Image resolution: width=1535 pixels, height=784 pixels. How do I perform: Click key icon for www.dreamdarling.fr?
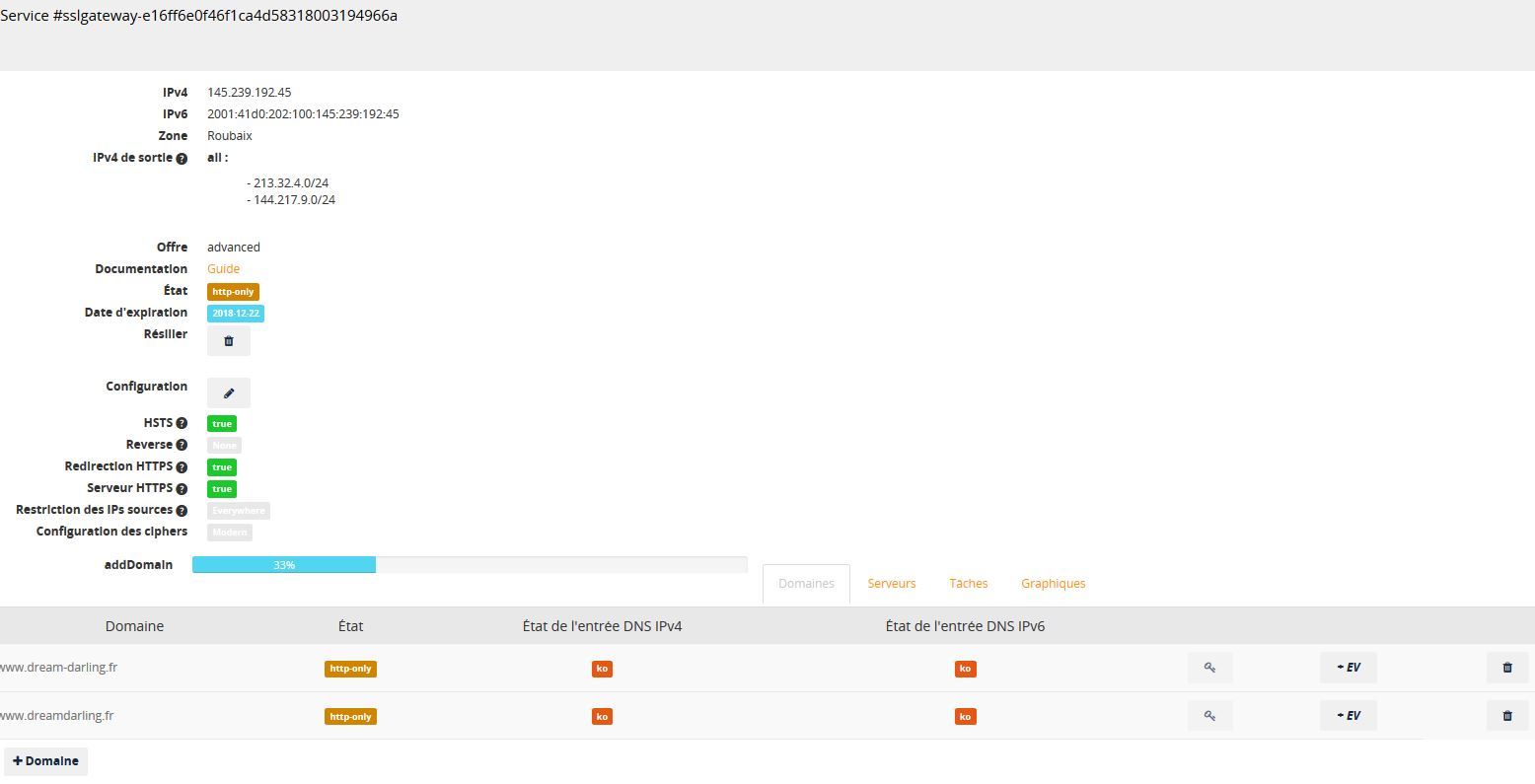(1209, 716)
